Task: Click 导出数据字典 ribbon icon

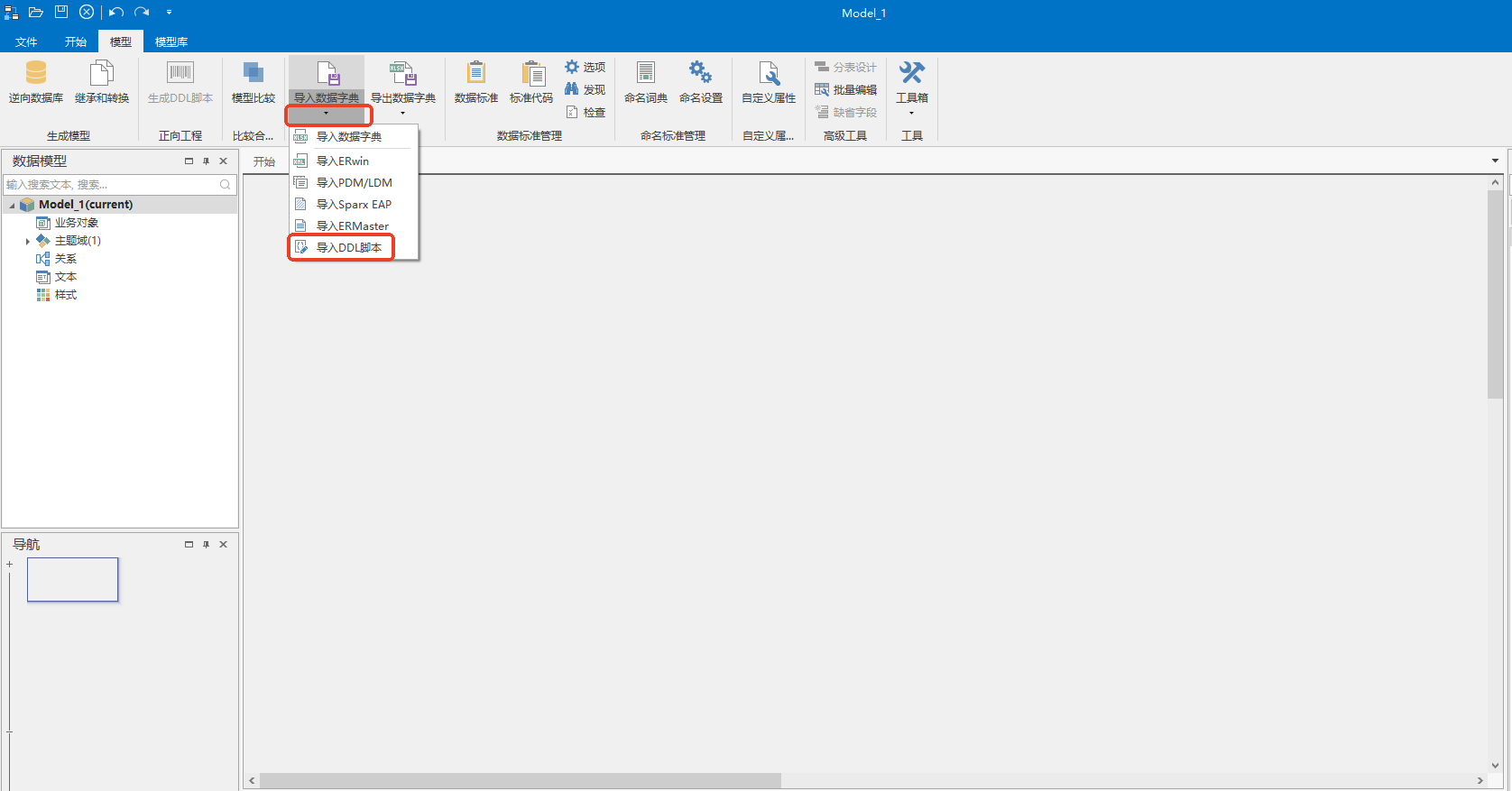Action: 402,73
